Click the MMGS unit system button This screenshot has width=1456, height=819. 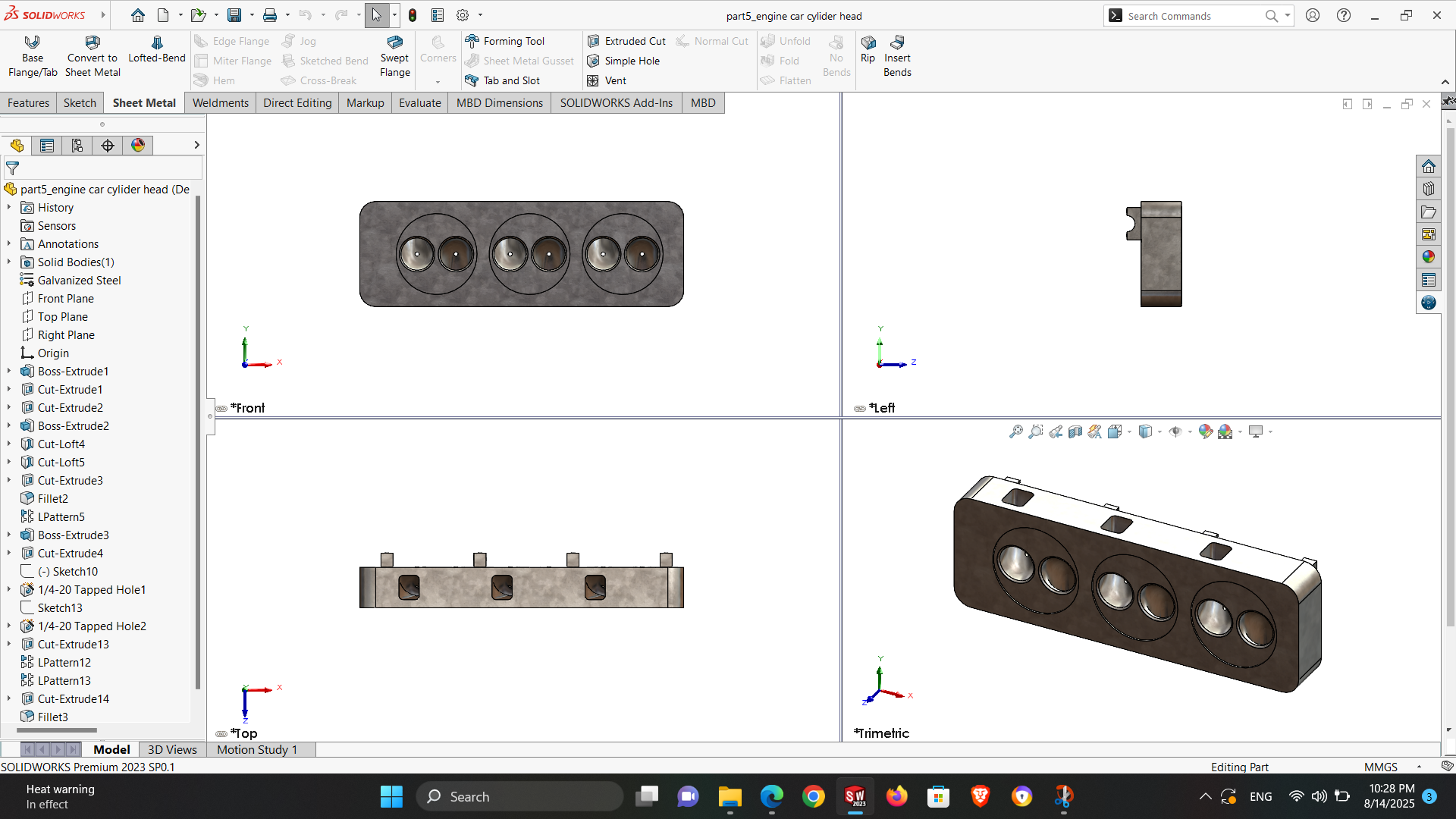[x=1380, y=767]
